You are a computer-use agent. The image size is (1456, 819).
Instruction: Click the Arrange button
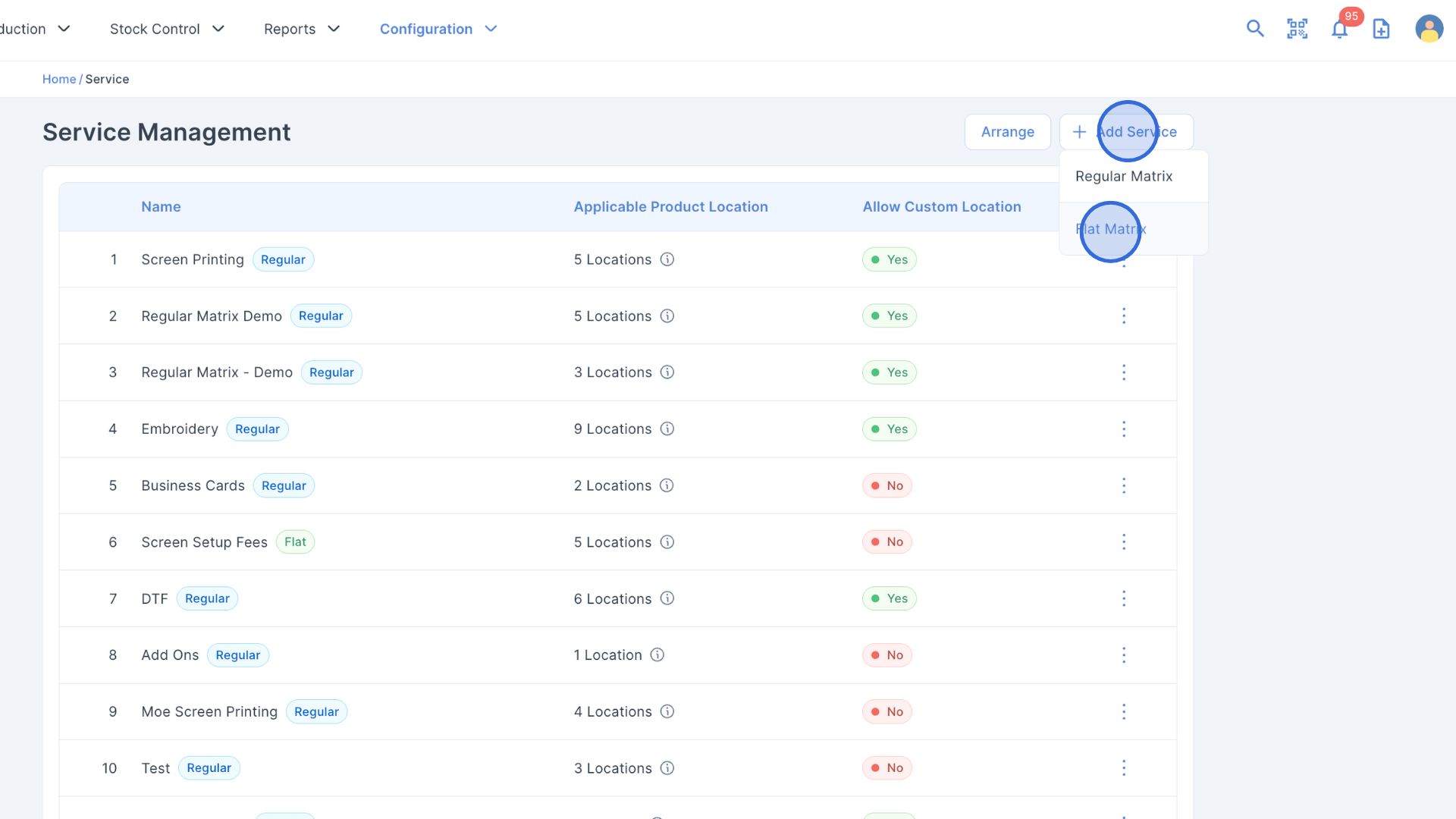tap(1007, 132)
